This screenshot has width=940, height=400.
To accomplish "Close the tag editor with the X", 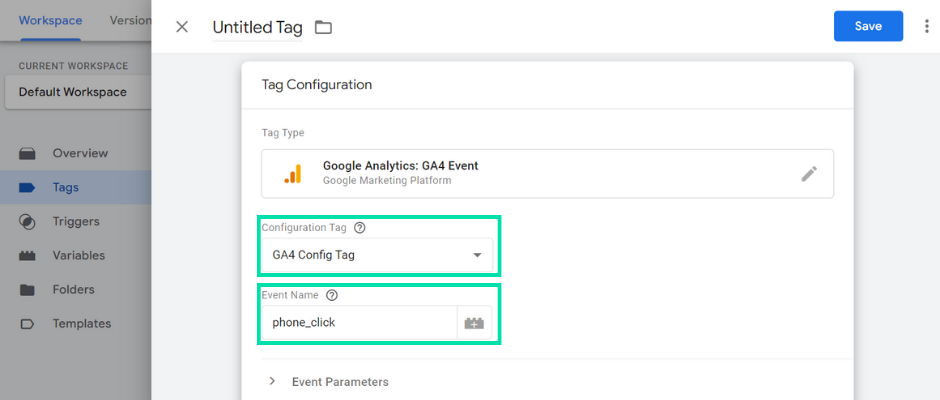I will point(182,27).
